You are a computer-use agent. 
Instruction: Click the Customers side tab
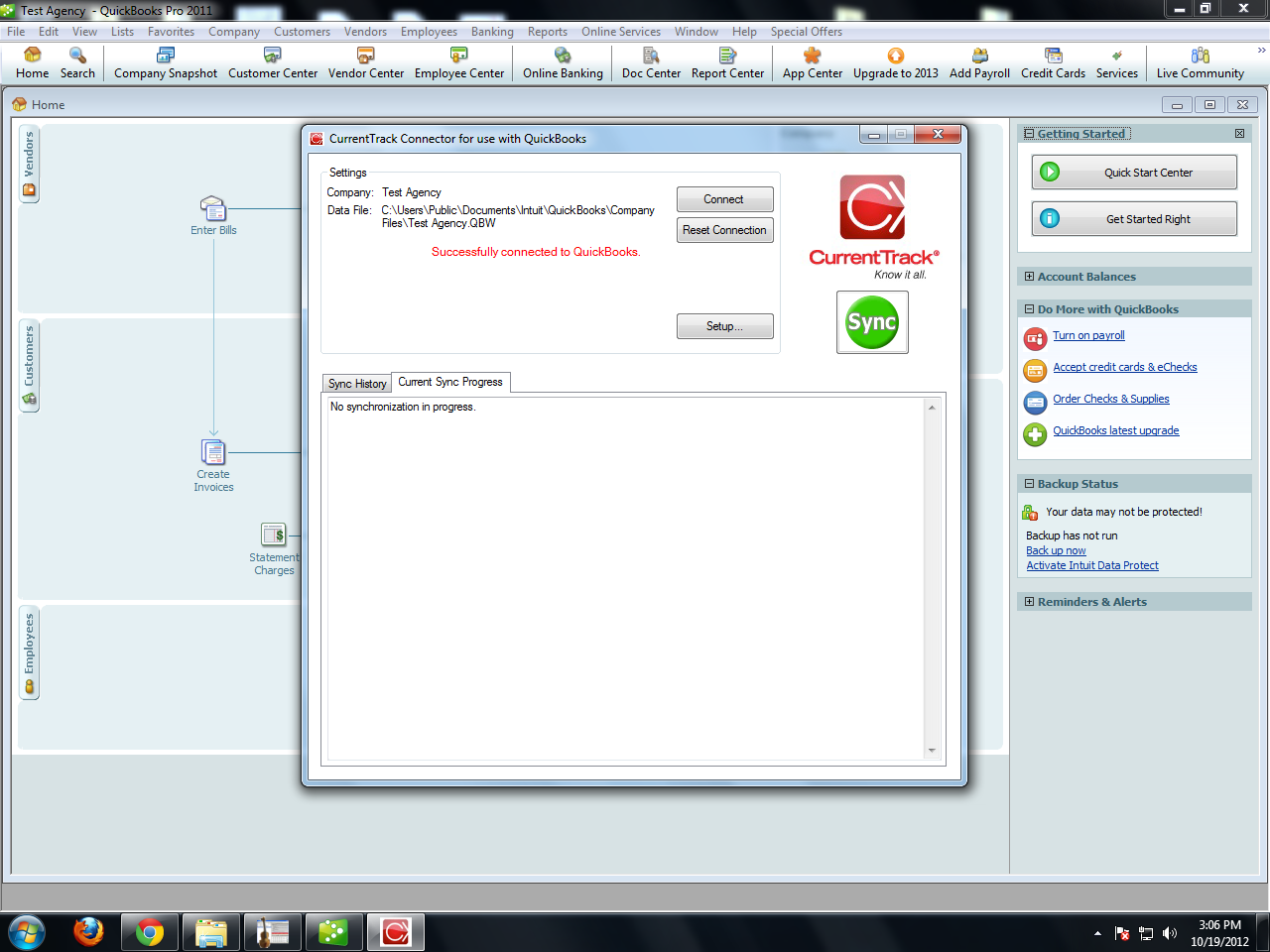[29, 365]
